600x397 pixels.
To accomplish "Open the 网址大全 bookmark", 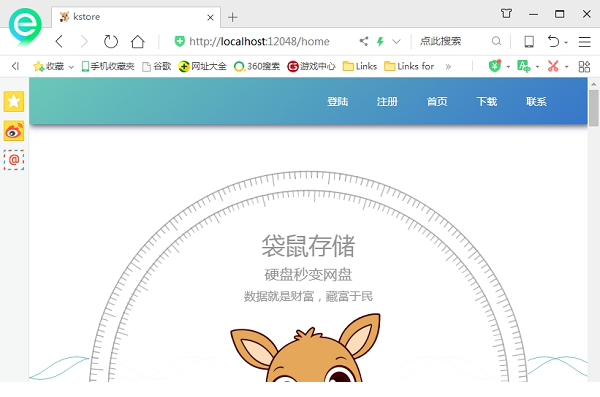I will click(202, 66).
